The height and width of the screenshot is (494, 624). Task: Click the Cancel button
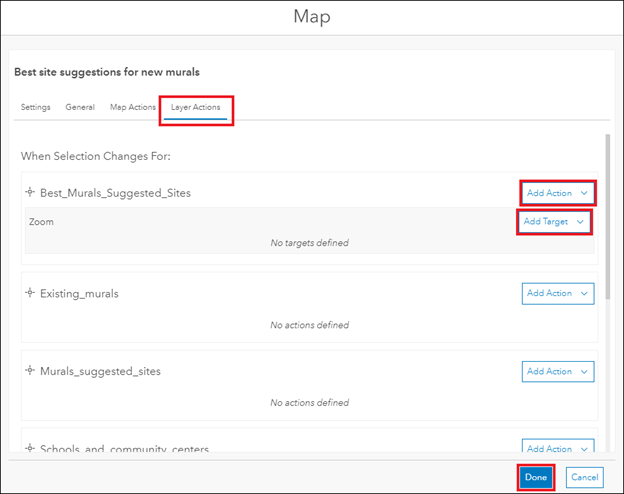coord(585,477)
